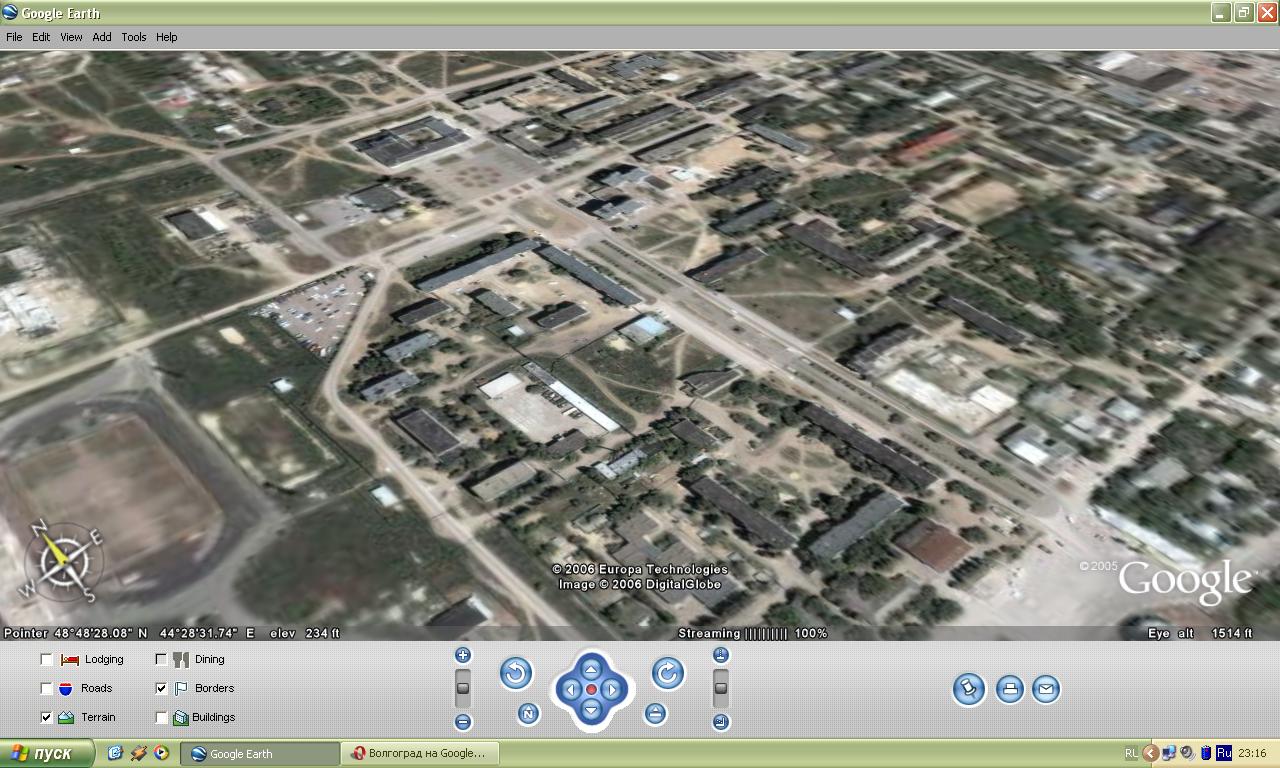Switch to Google Earth taskbar button

point(261,753)
